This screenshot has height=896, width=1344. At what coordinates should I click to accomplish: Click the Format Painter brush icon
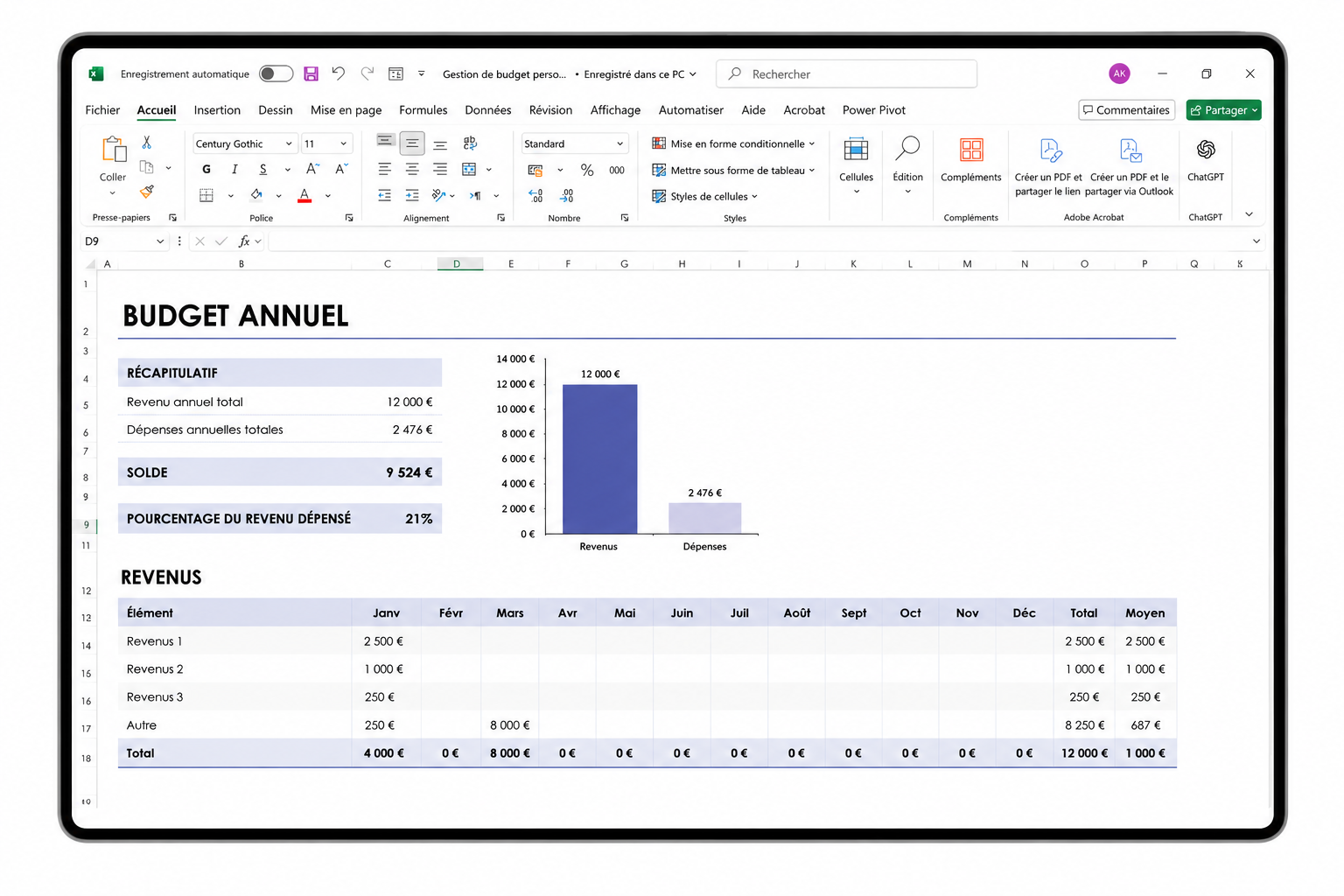pyautogui.click(x=147, y=191)
